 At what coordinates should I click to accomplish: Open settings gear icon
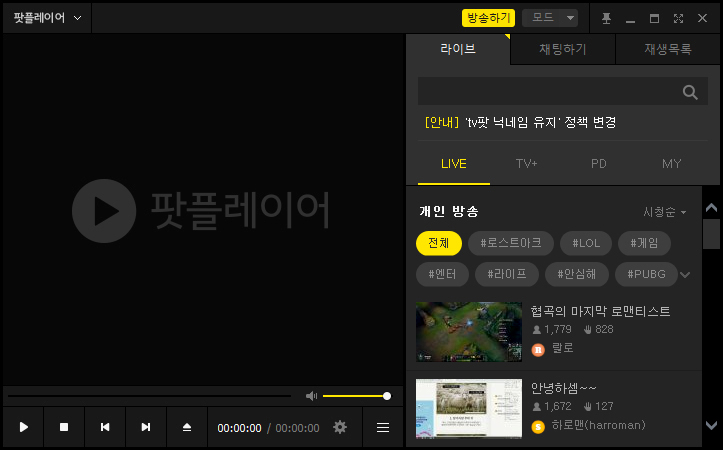(x=340, y=427)
